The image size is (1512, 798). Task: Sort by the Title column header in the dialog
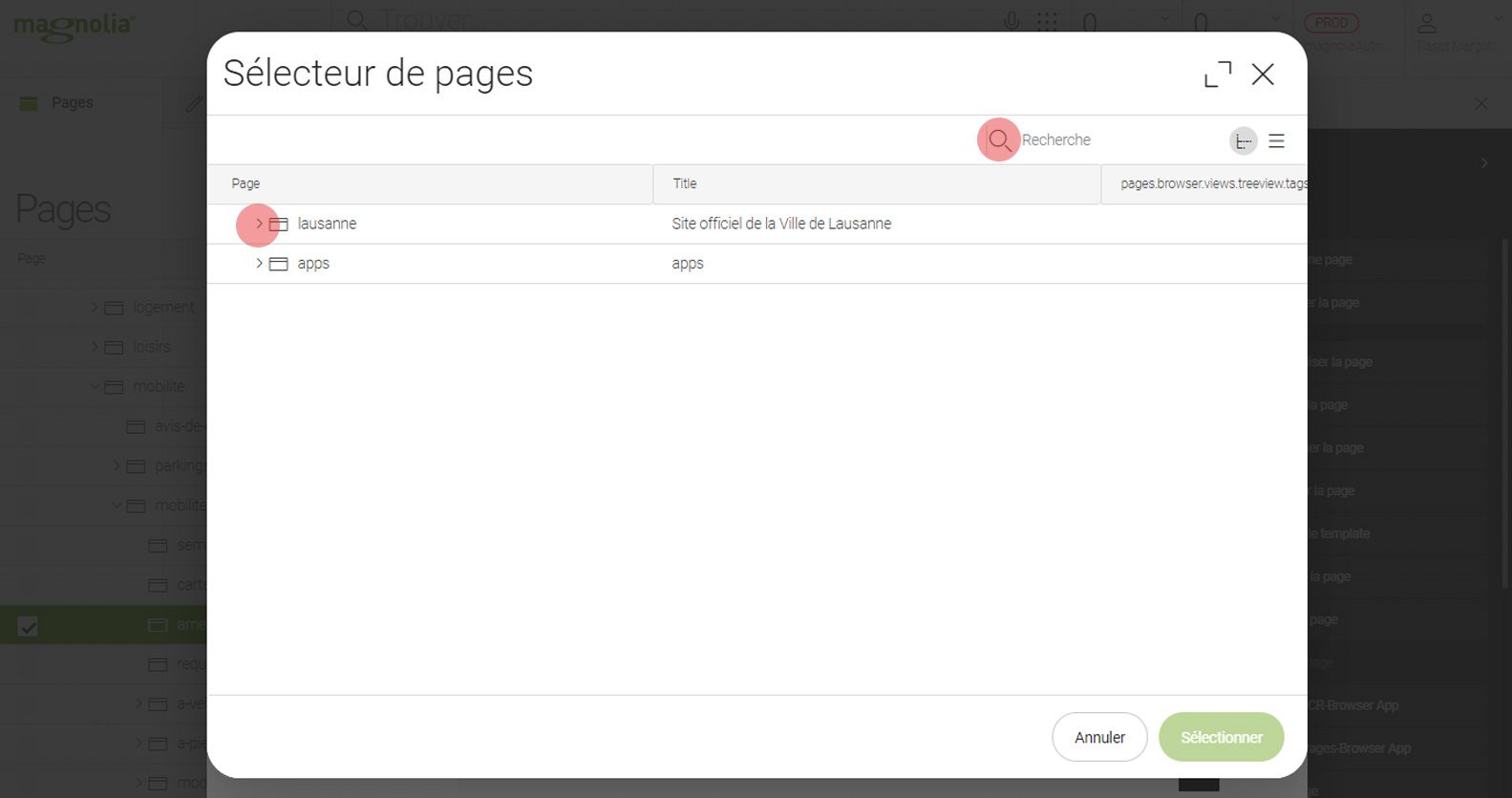pos(877,183)
